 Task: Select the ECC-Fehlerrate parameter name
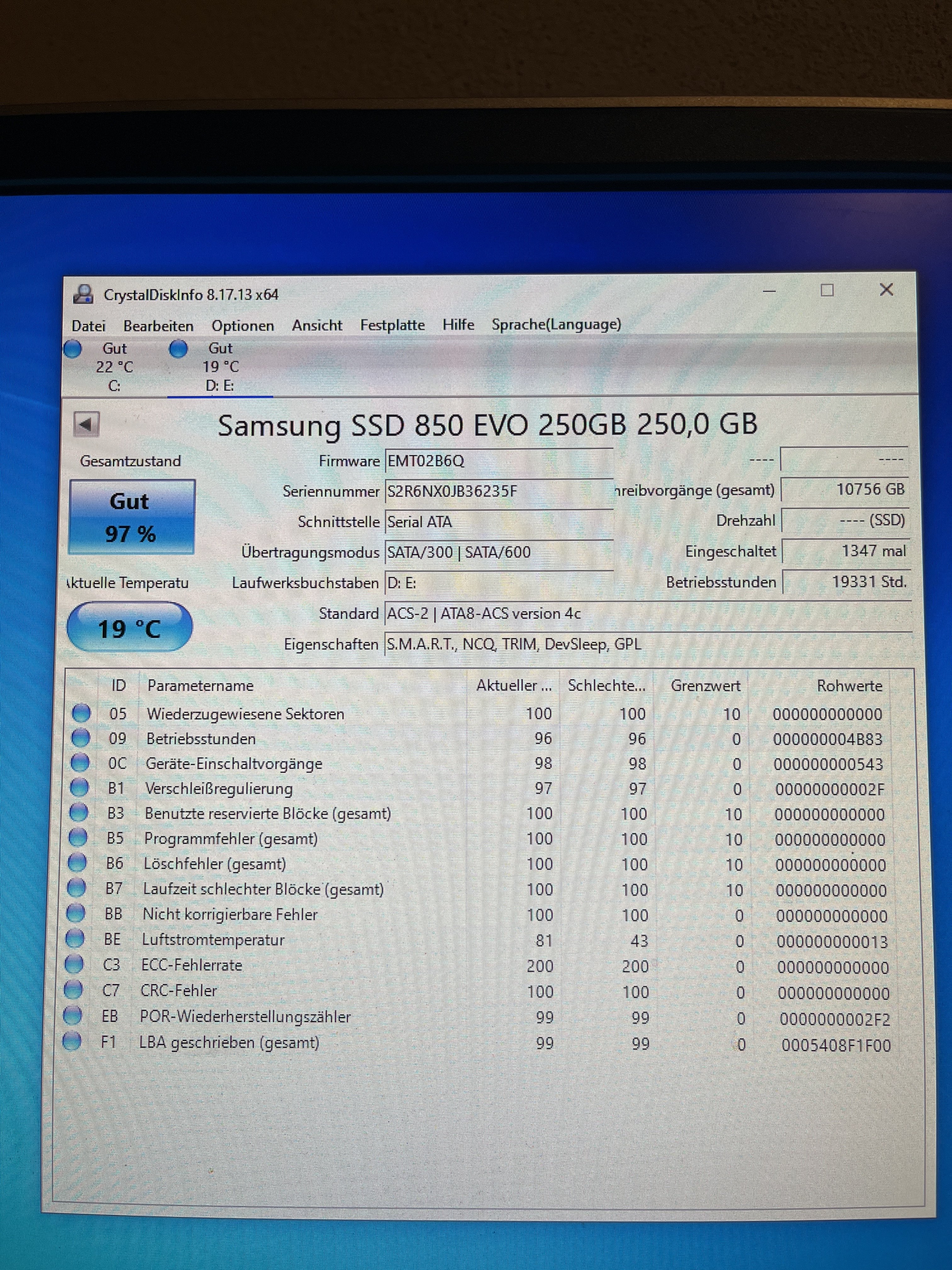click(192, 965)
